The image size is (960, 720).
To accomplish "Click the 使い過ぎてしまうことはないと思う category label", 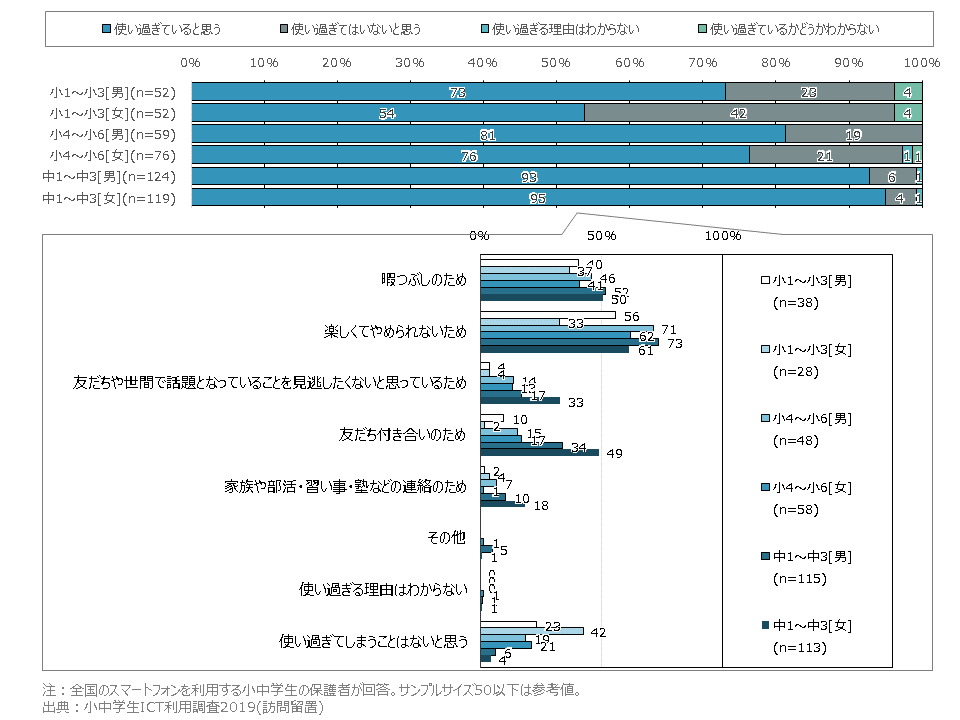I will 373,641.
